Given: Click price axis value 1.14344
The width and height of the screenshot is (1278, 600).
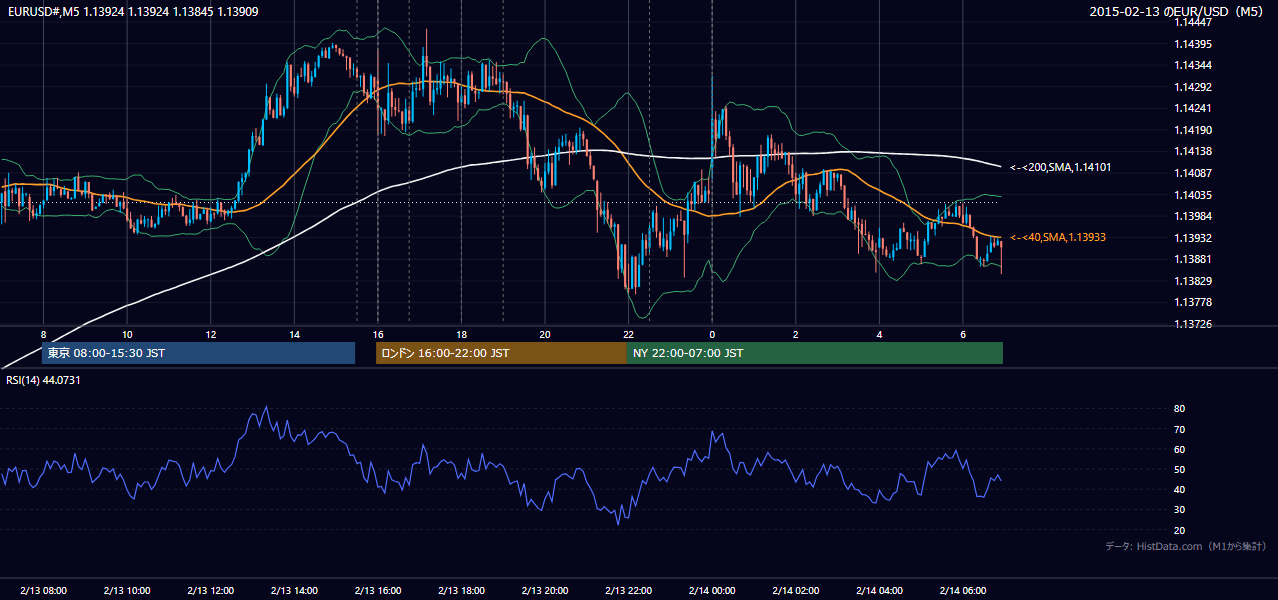Looking at the screenshot, I should click(1195, 65).
